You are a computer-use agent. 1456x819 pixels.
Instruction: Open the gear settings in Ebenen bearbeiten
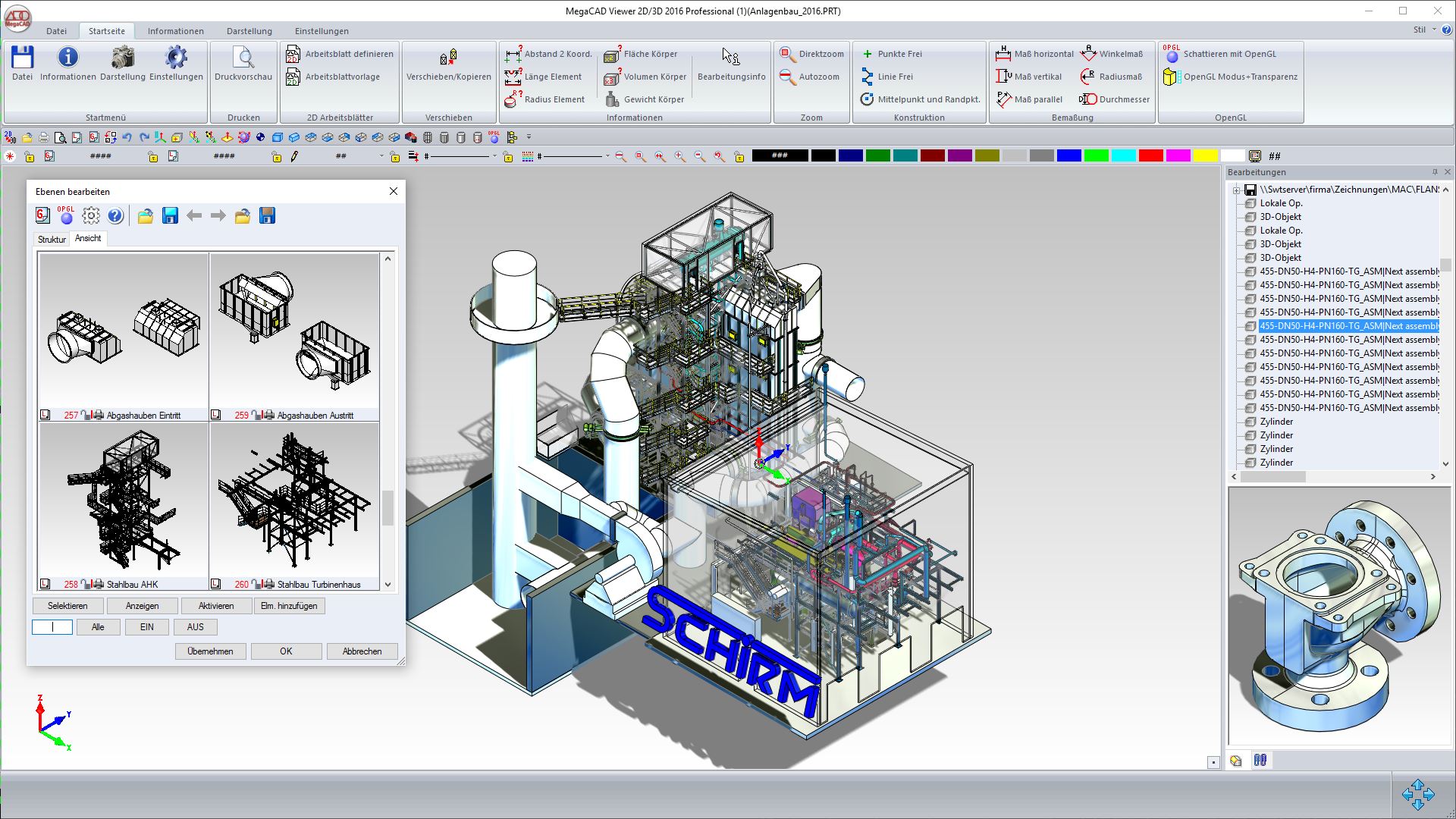91,216
